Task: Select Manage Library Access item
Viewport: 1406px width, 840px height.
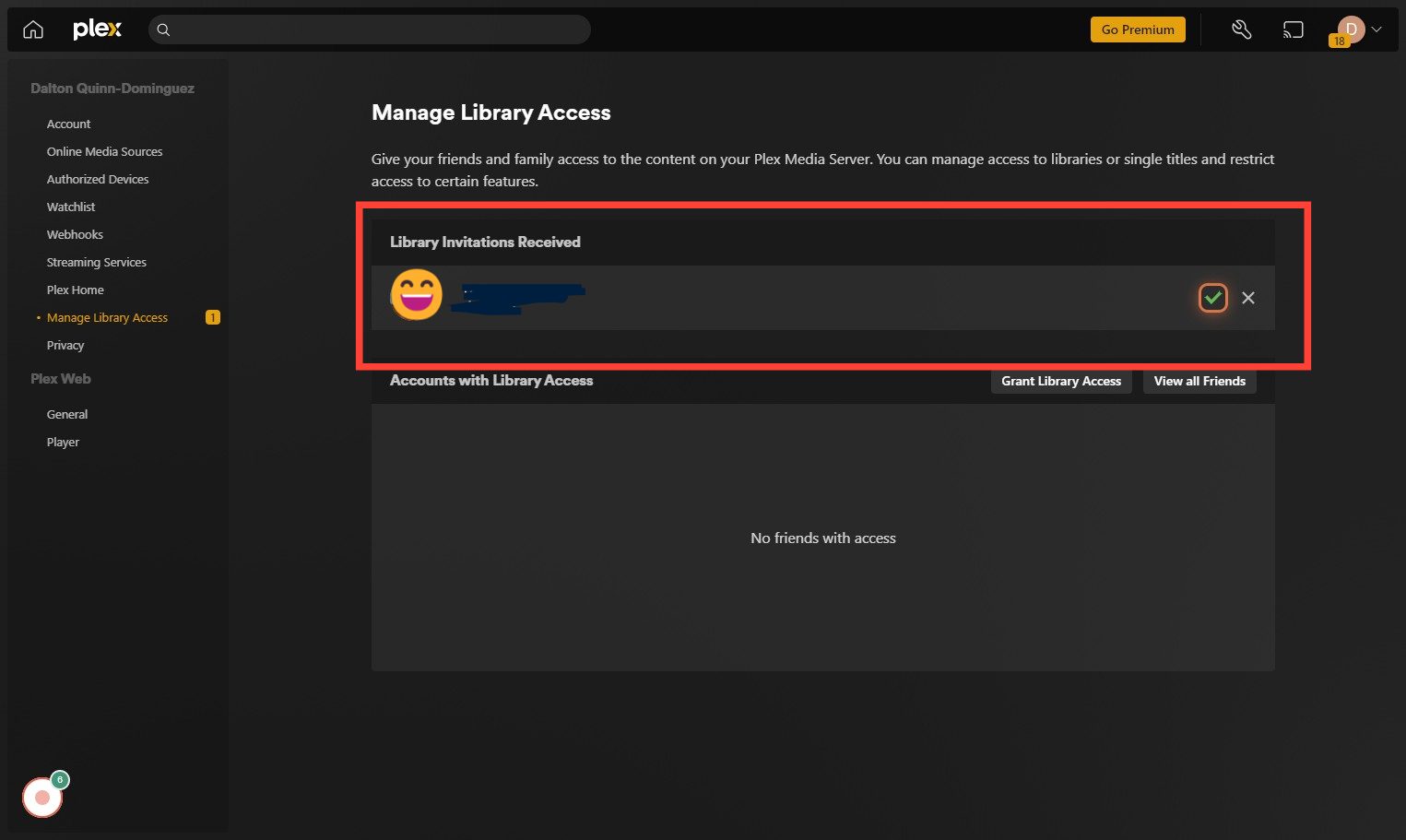Action: pos(107,317)
